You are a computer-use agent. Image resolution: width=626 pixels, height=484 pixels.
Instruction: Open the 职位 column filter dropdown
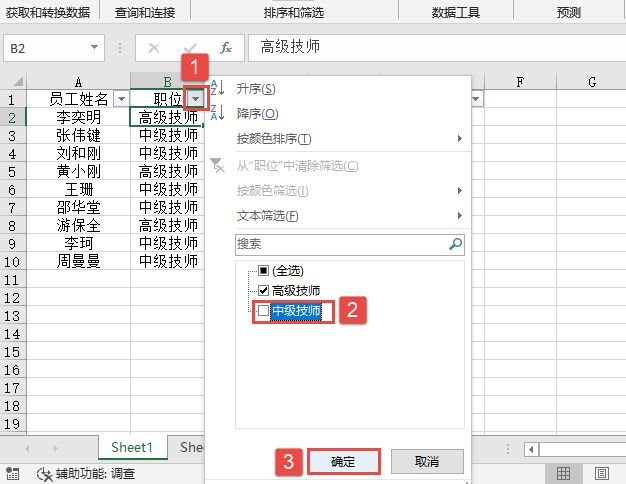(x=195, y=98)
